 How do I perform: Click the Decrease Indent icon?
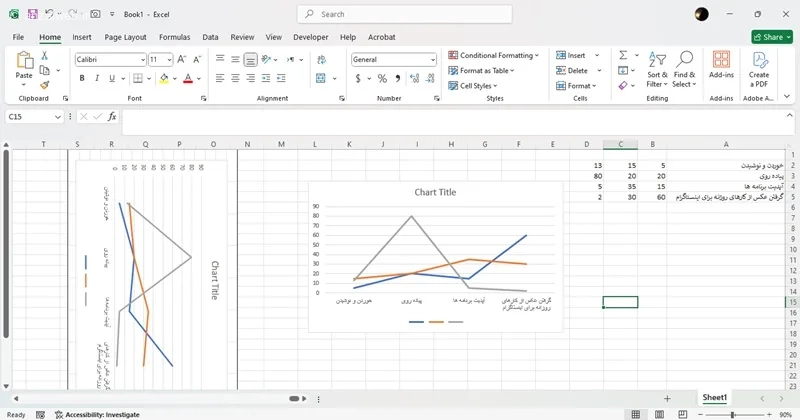point(266,78)
